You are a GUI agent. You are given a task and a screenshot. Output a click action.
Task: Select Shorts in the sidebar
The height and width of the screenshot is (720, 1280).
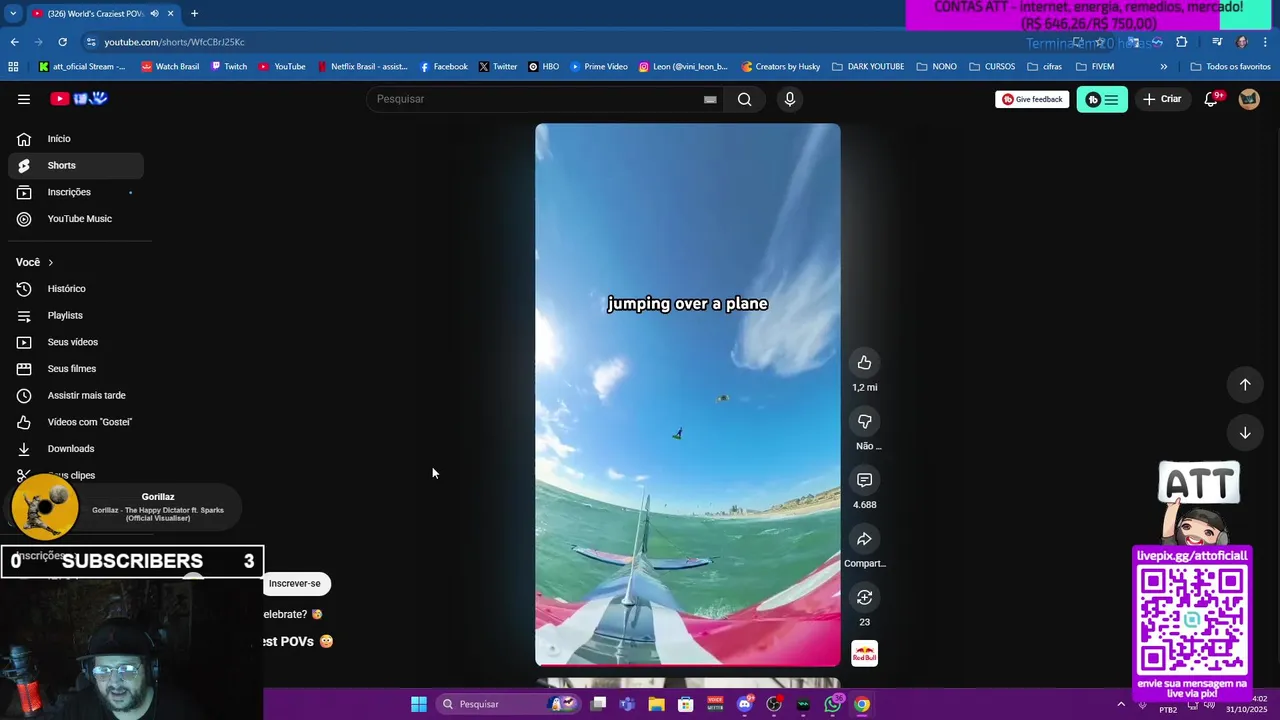coord(76,165)
